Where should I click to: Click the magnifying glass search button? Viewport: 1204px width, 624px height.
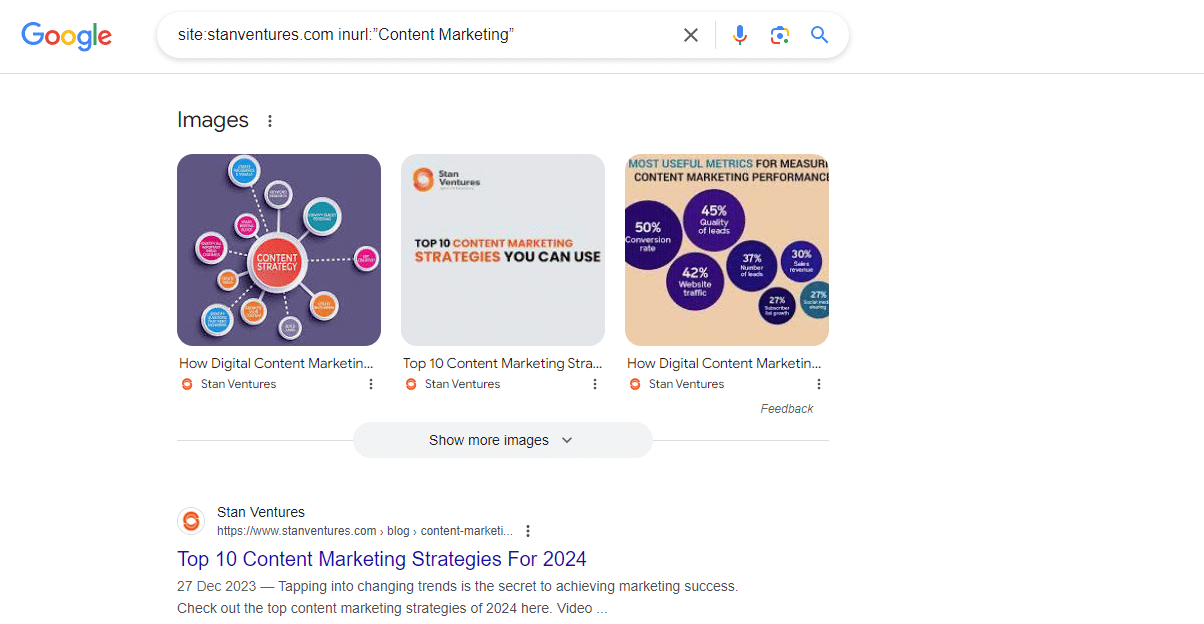click(820, 36)
